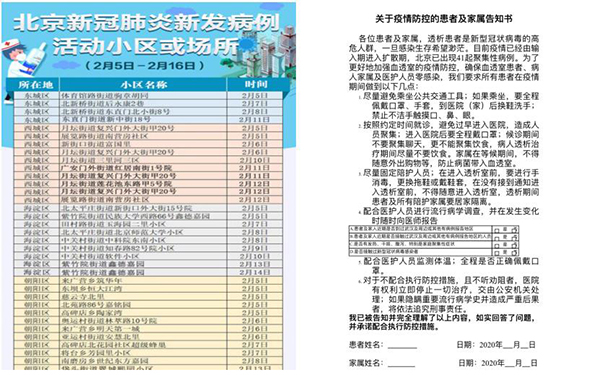Click the 所在地 column header
Image resolution: width=600 pixels, height=375 pixels.
(x=36, y=85)
